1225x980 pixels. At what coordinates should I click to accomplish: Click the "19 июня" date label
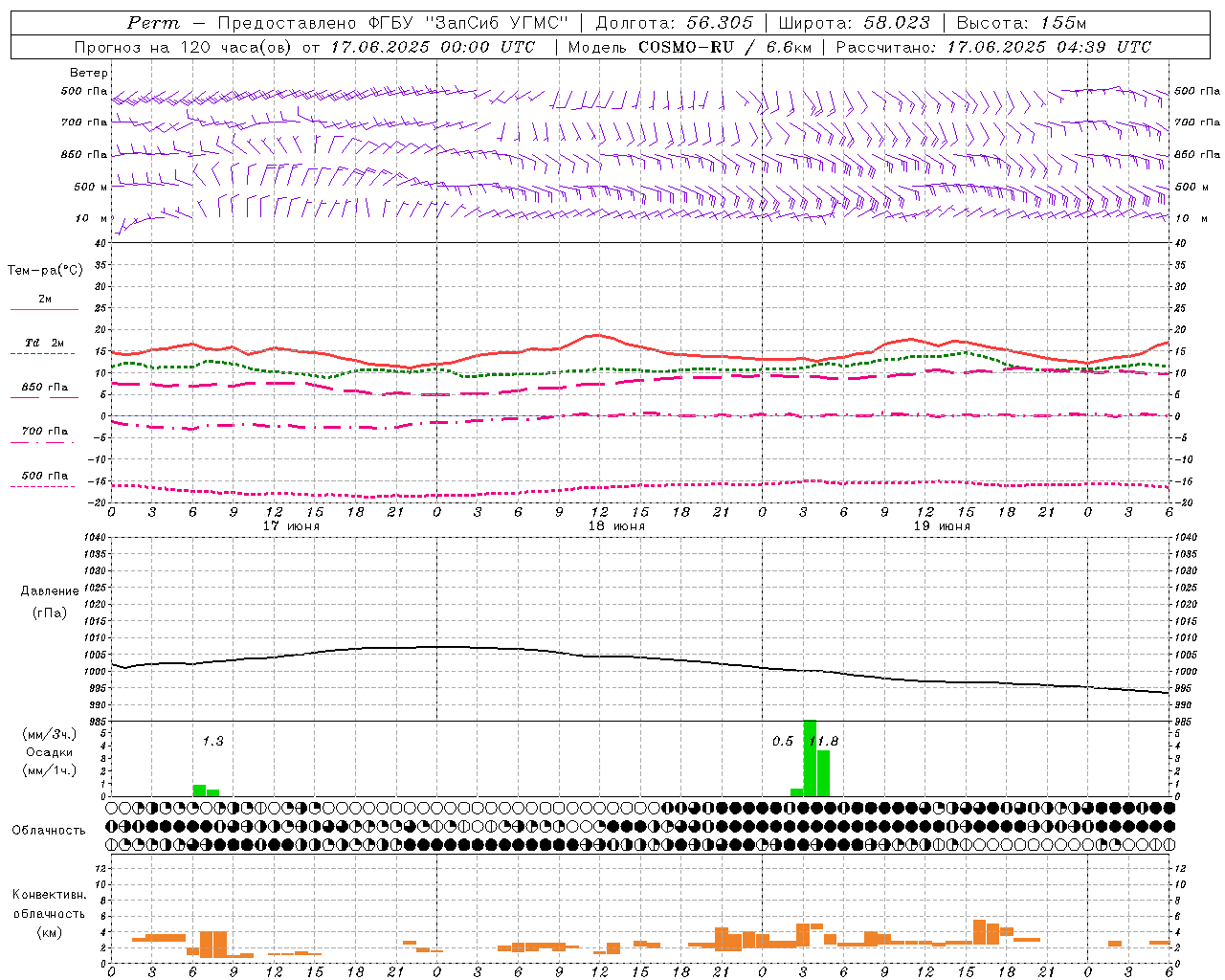[942, 526]
